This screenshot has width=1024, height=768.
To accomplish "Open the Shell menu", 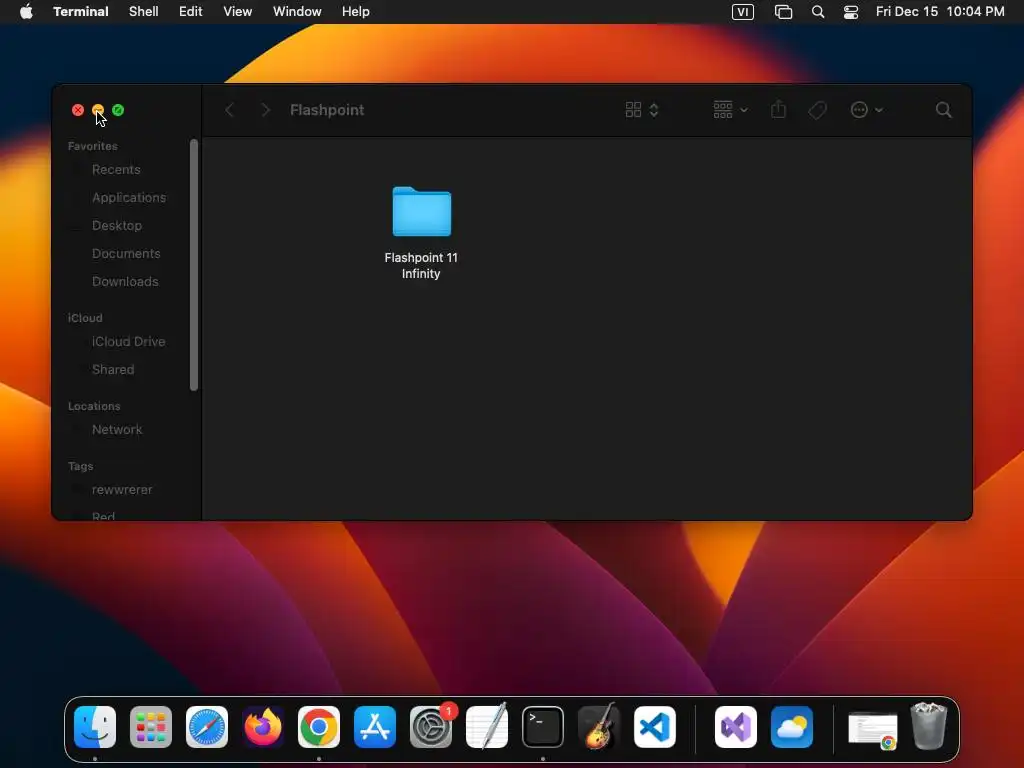I will point(144,11).
